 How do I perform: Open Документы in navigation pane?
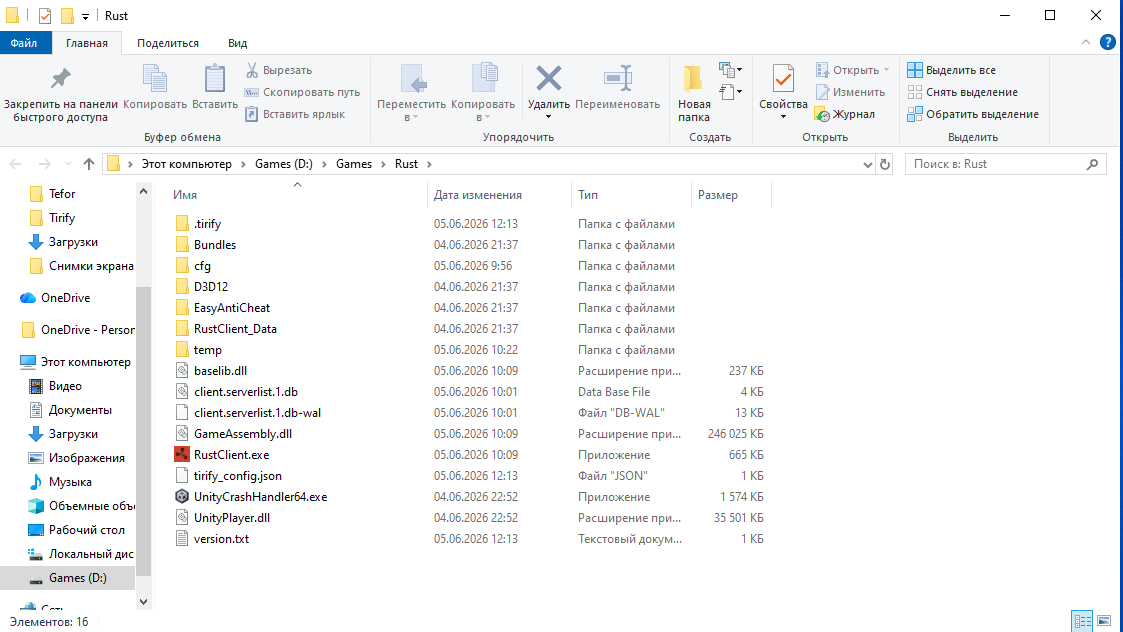[79, 410]
